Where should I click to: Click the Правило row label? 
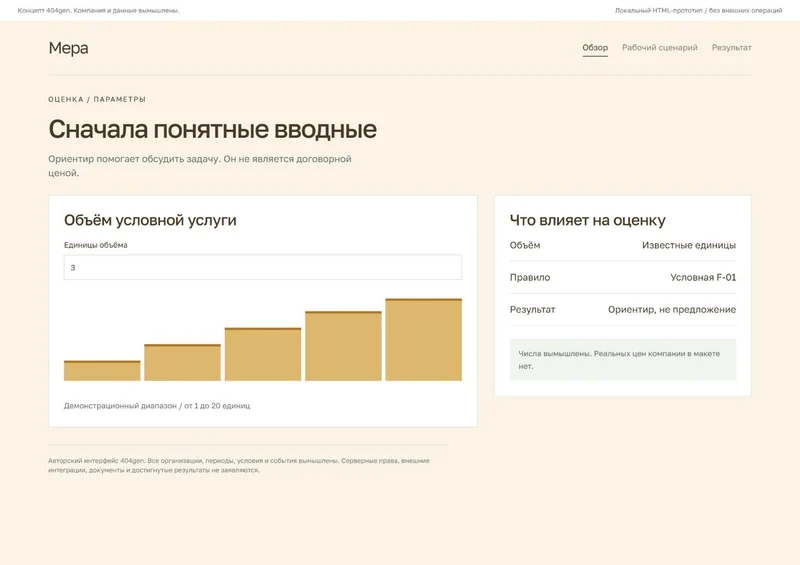click(x=530, y=278)
